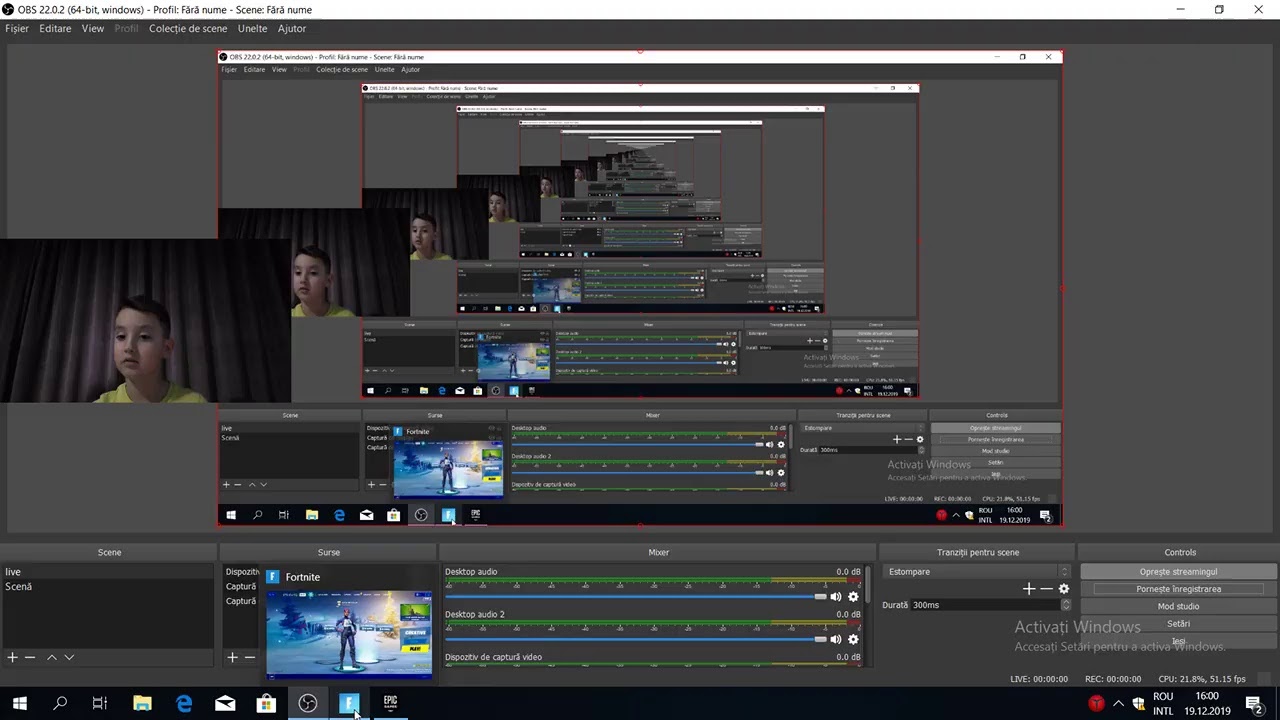Viewport: 1280px width, 720px height.
Task: Click the REC: 00:00:00 status text
Action: coord(1113,679)
